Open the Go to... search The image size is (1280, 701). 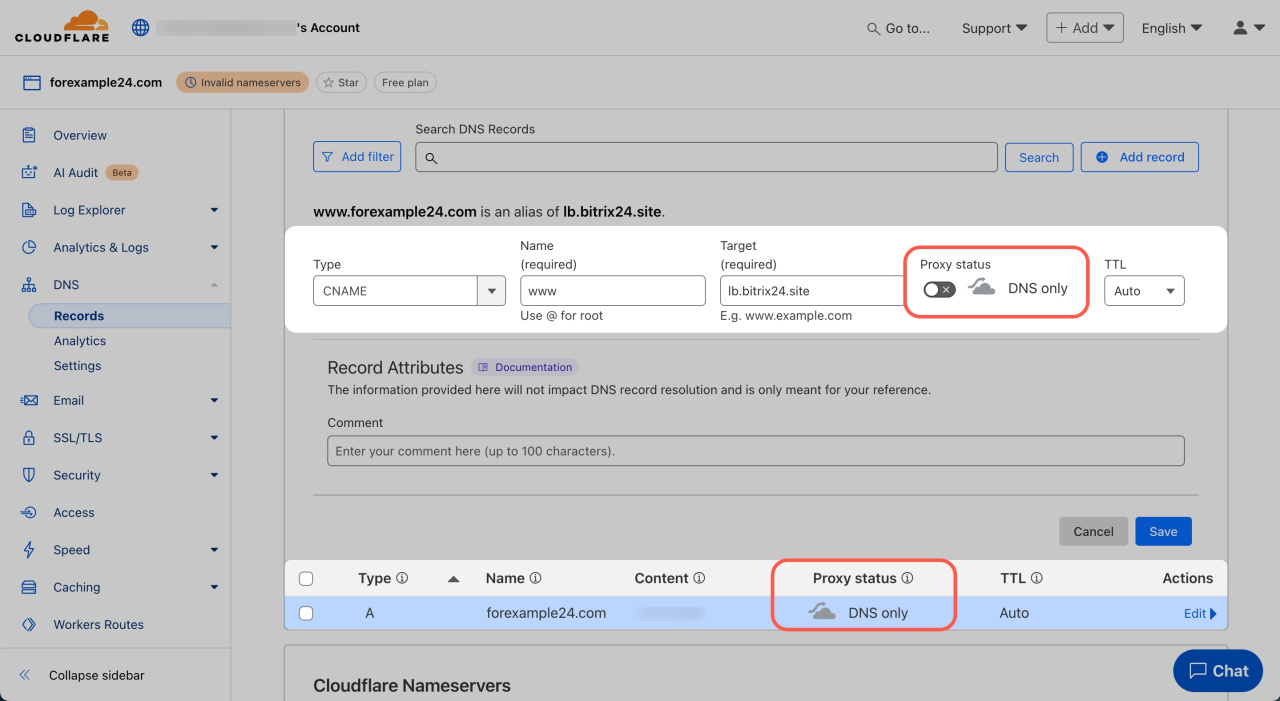coord(898,28)
